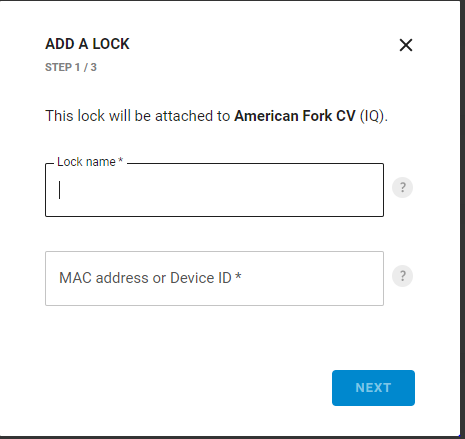Open help for MAC address field
This screenshot has width=465, height=439.
[402, 276]
